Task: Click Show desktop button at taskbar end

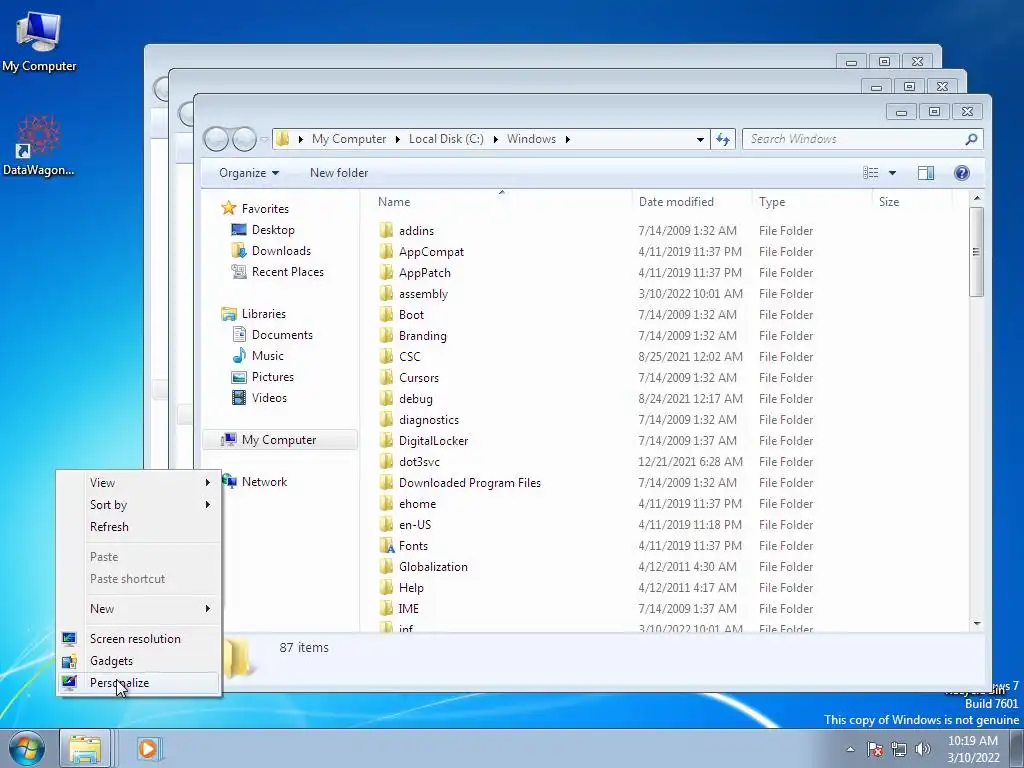Action: click(1017, 749)
